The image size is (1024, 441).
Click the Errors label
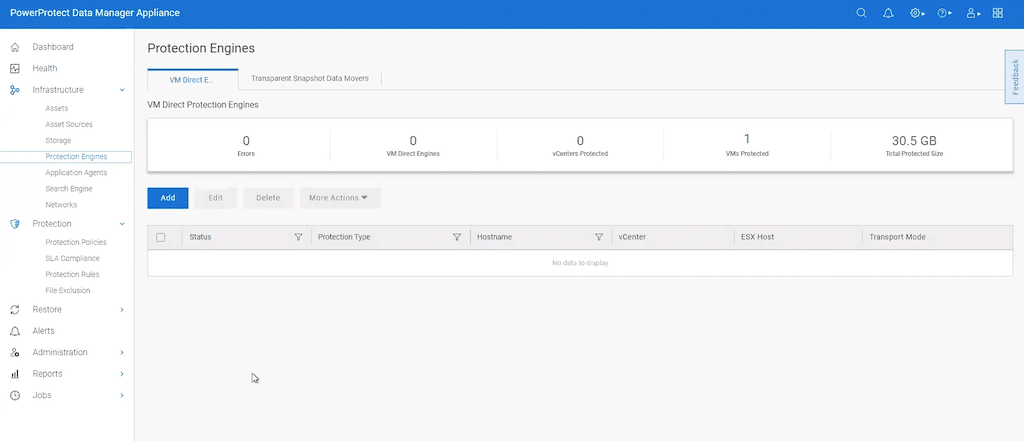(246, 154)
